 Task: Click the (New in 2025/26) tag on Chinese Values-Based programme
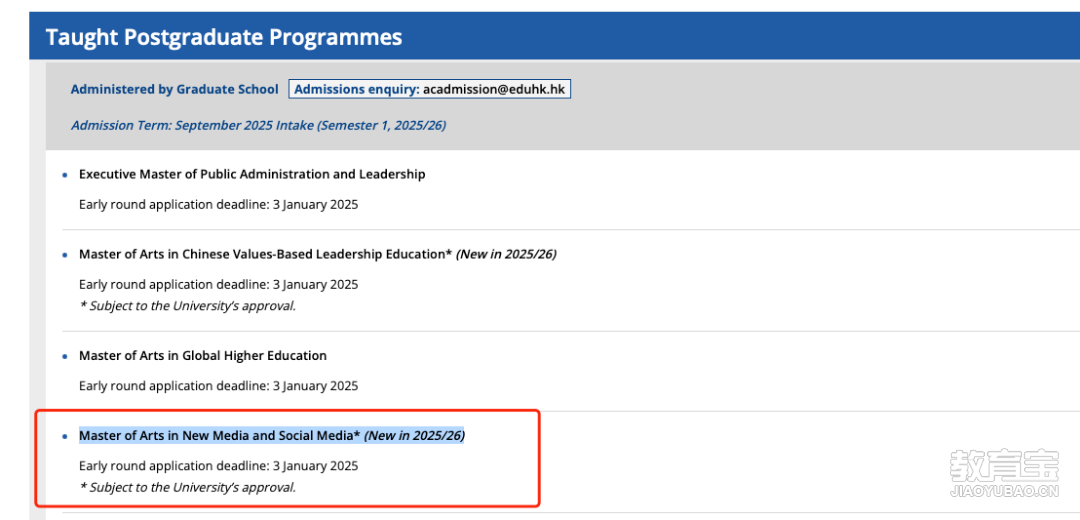pyautogui.click(x=506, y=254)
